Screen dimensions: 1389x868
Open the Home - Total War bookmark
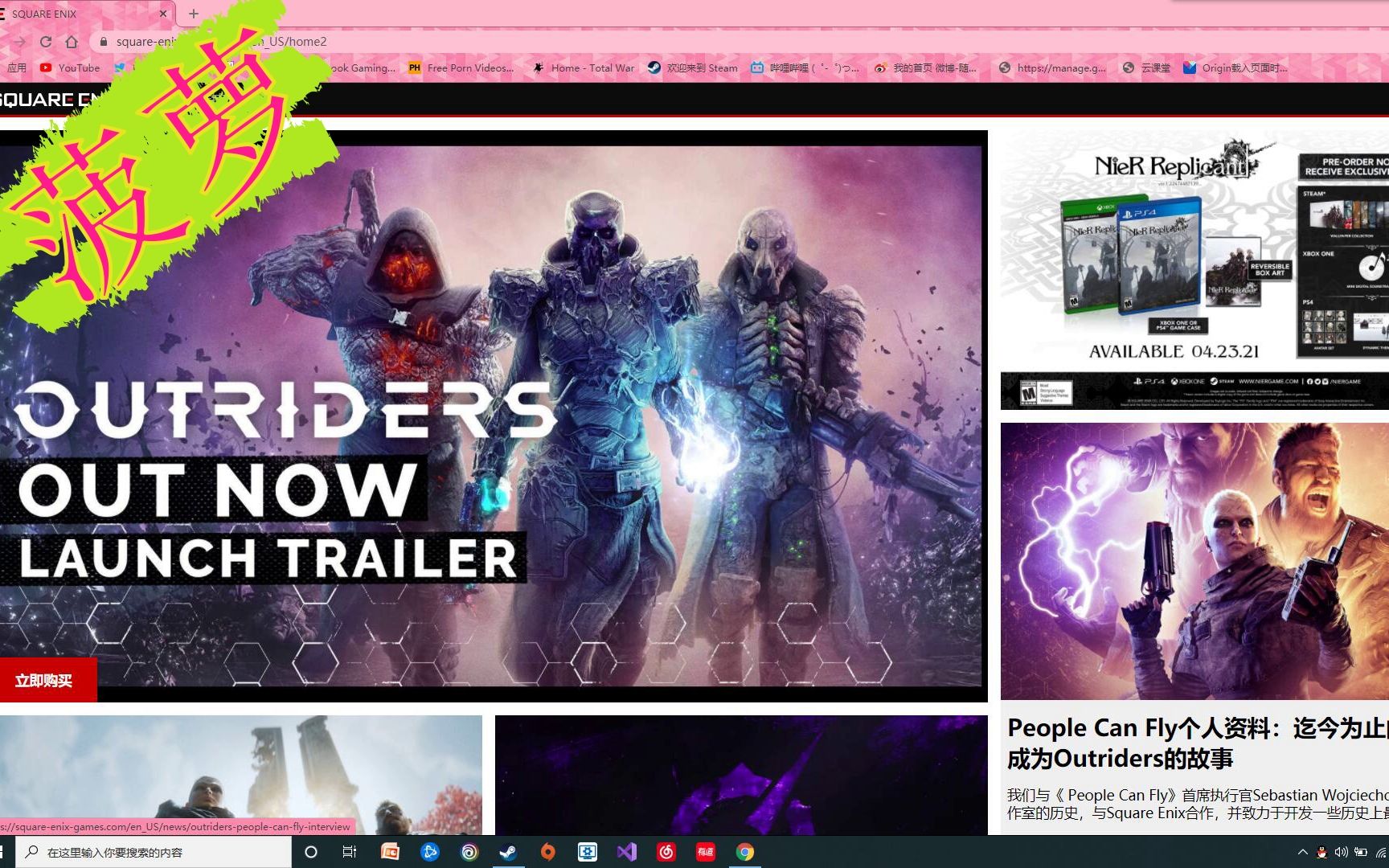coord(584,68)
